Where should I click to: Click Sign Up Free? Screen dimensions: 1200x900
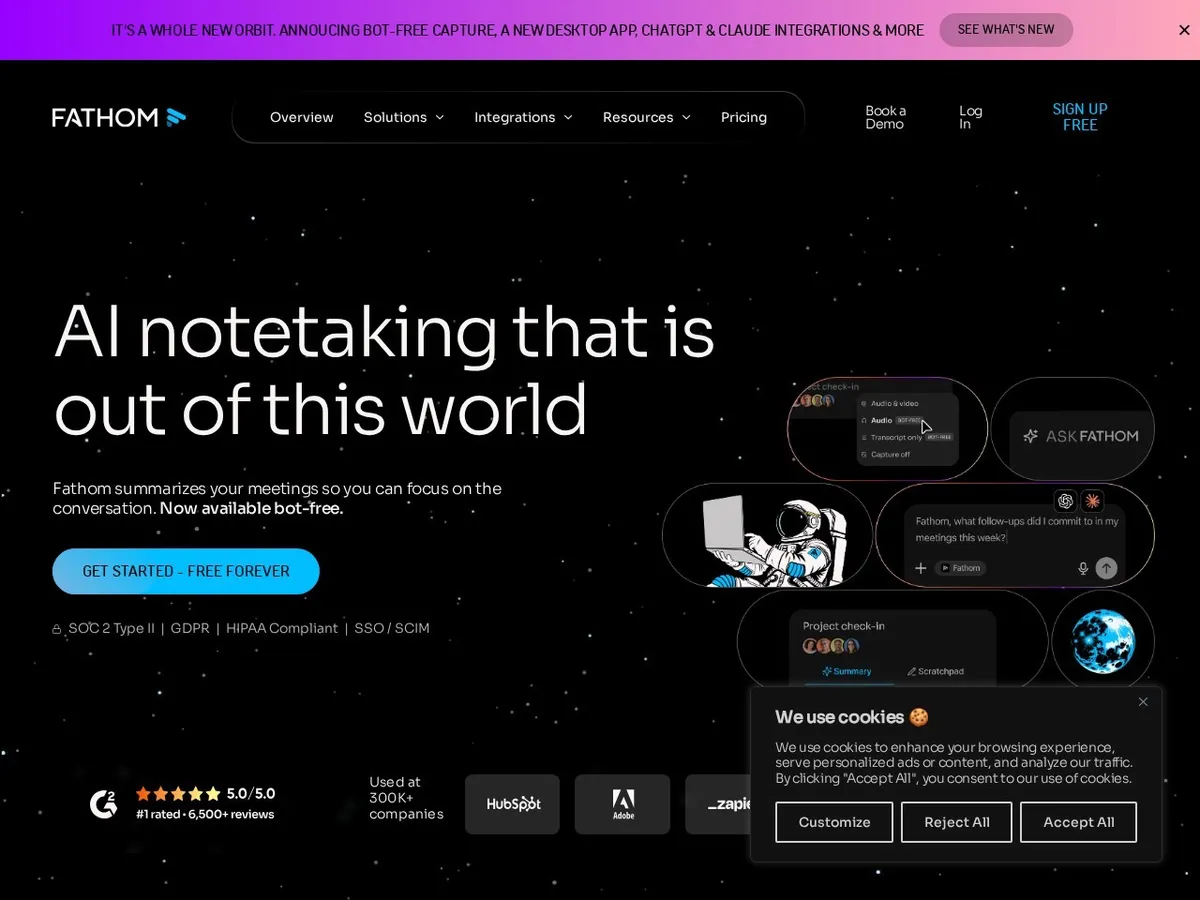coord(1080,117)
